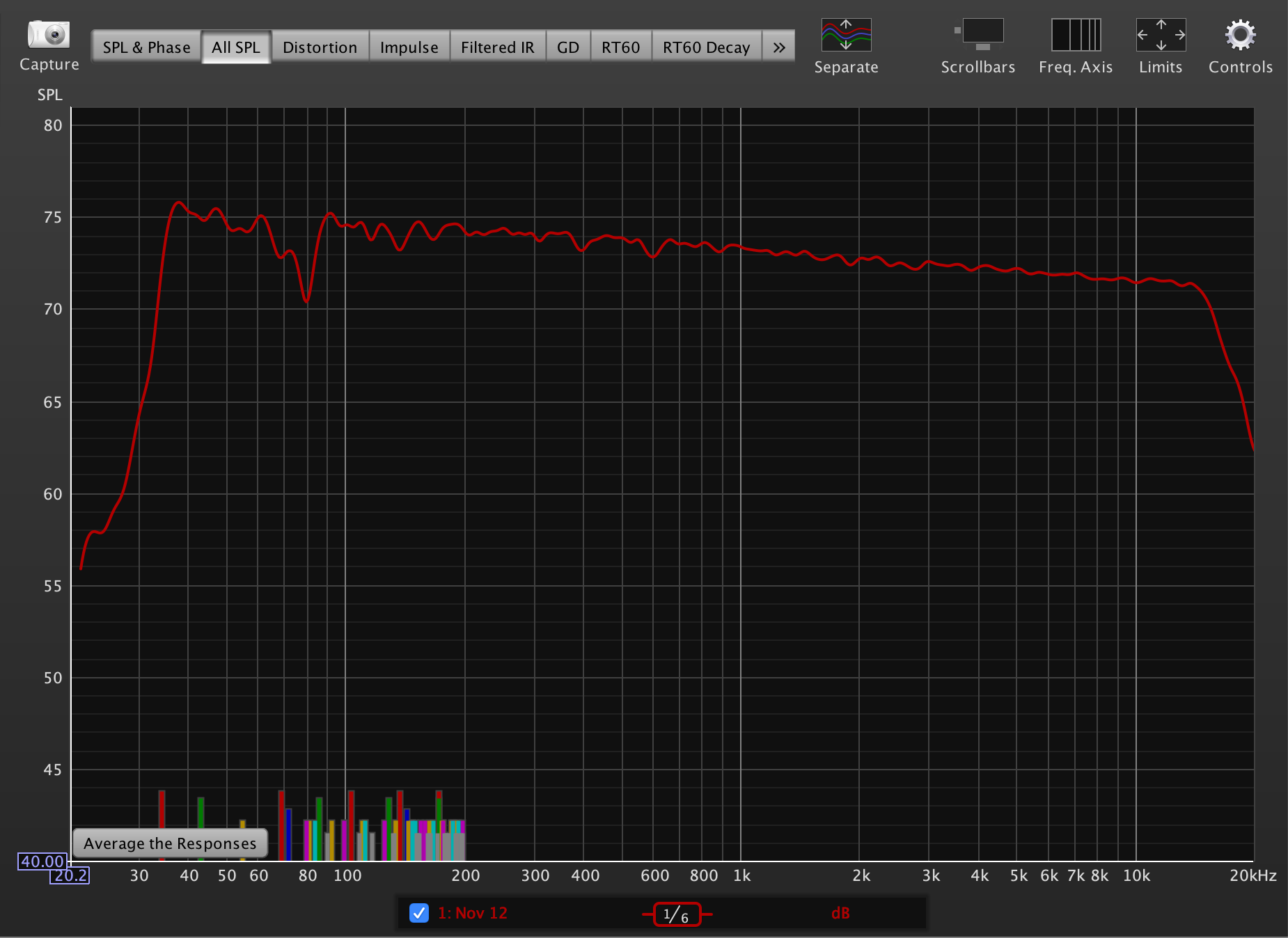Click the 1/6 smoothing indicator
1288x938 pixels.
[x=677, y=914]
